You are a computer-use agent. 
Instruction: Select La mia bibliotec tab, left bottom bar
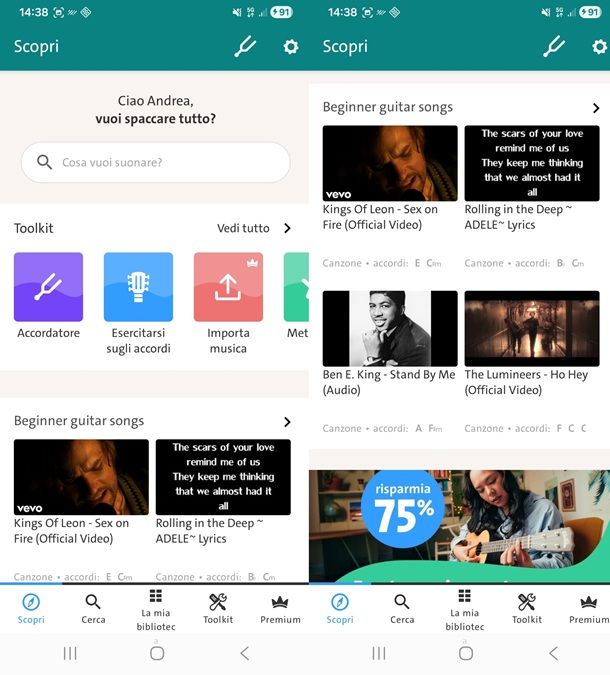point(156,610)
